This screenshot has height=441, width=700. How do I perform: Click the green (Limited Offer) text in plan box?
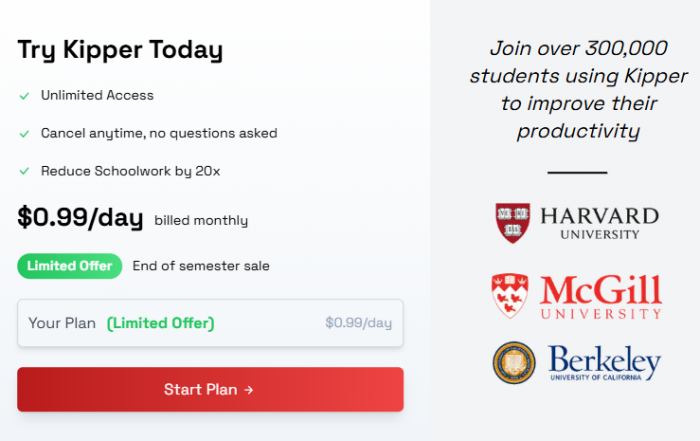coord(161,323)
